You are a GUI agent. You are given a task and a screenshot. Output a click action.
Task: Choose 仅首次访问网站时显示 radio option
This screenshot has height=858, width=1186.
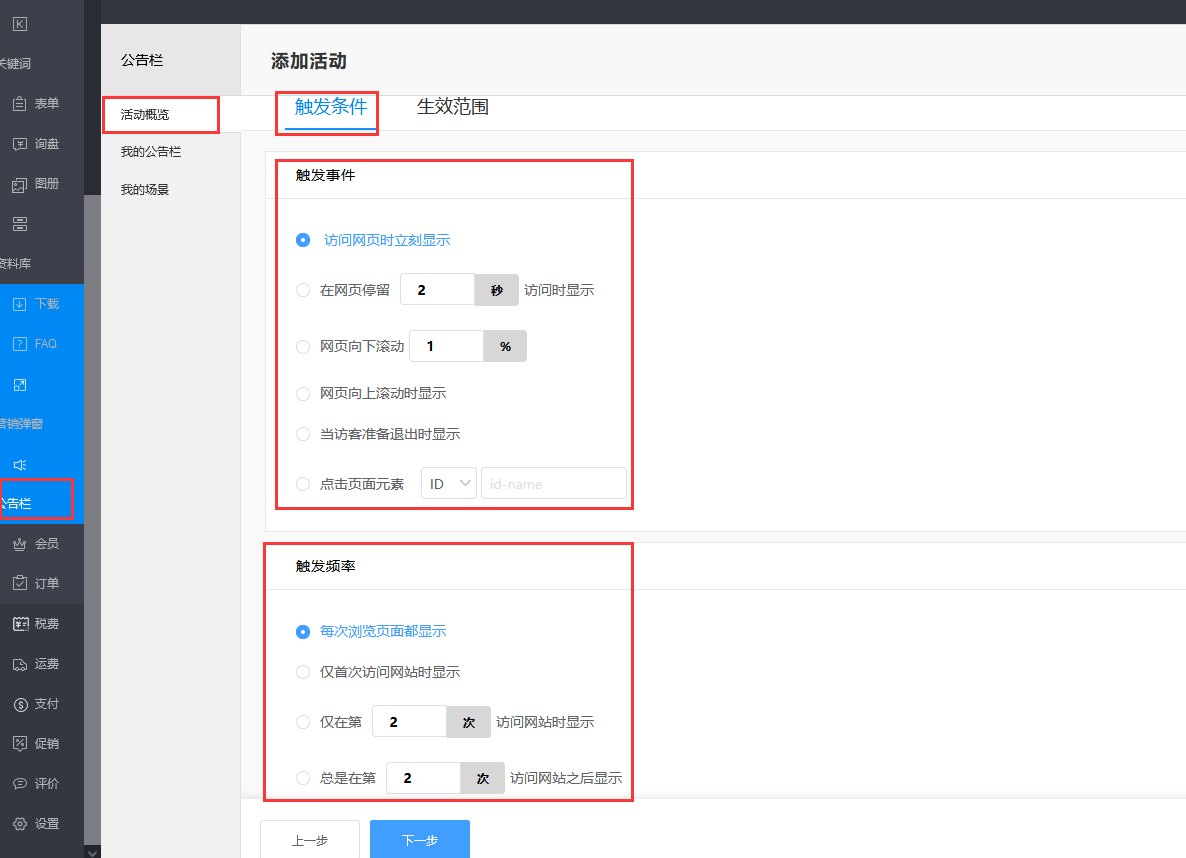(x=303, y=672)
